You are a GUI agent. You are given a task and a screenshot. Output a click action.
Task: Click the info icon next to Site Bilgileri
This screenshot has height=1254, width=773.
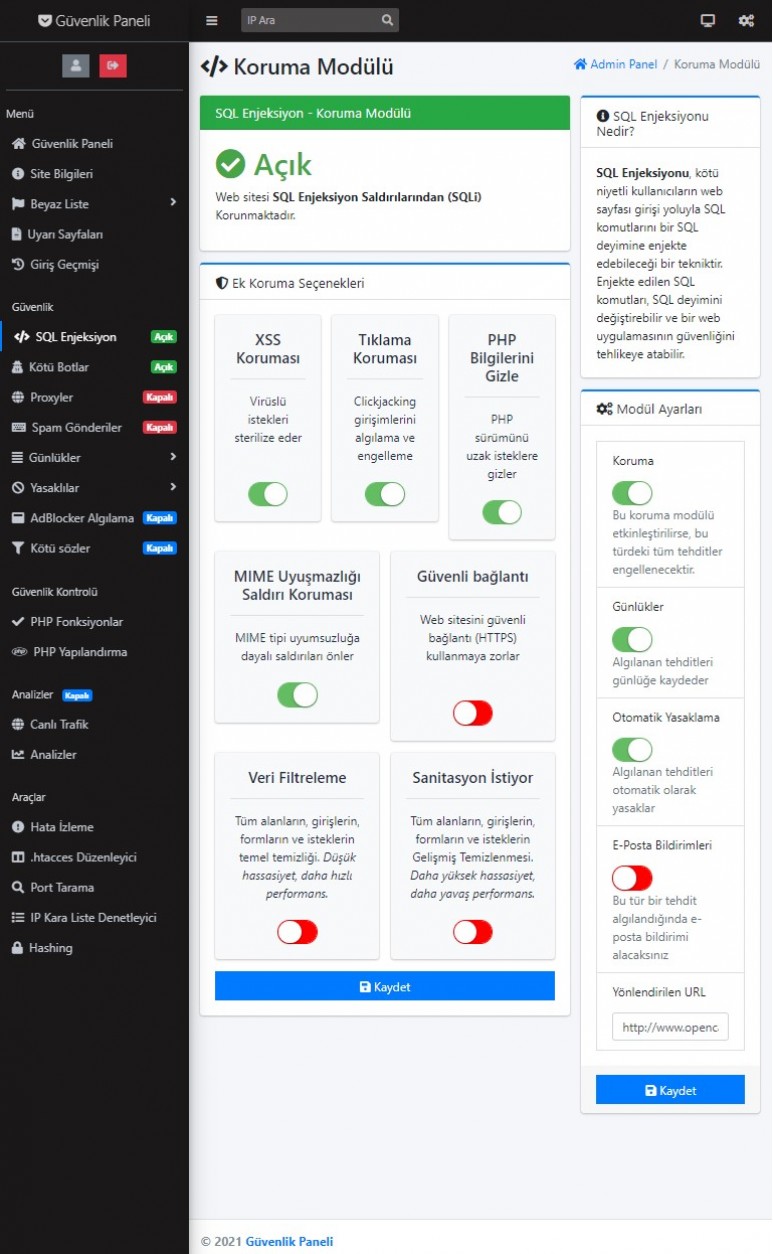click(18, 174)
